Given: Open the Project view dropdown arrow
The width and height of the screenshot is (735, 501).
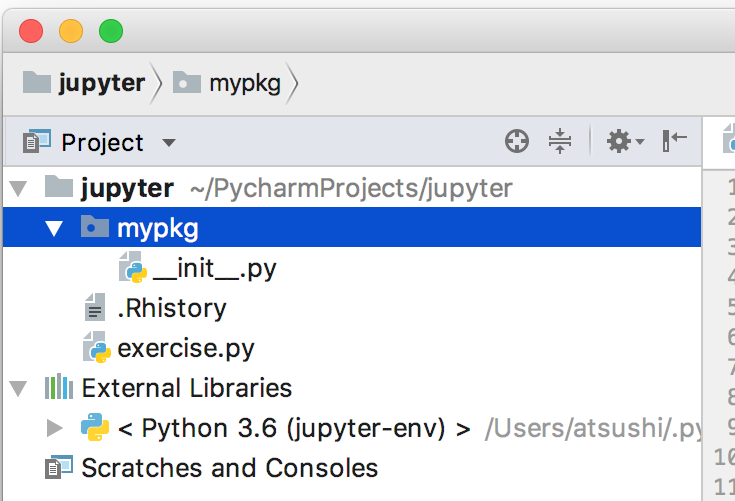Looking at the screenshot, I should pos(169,143).
